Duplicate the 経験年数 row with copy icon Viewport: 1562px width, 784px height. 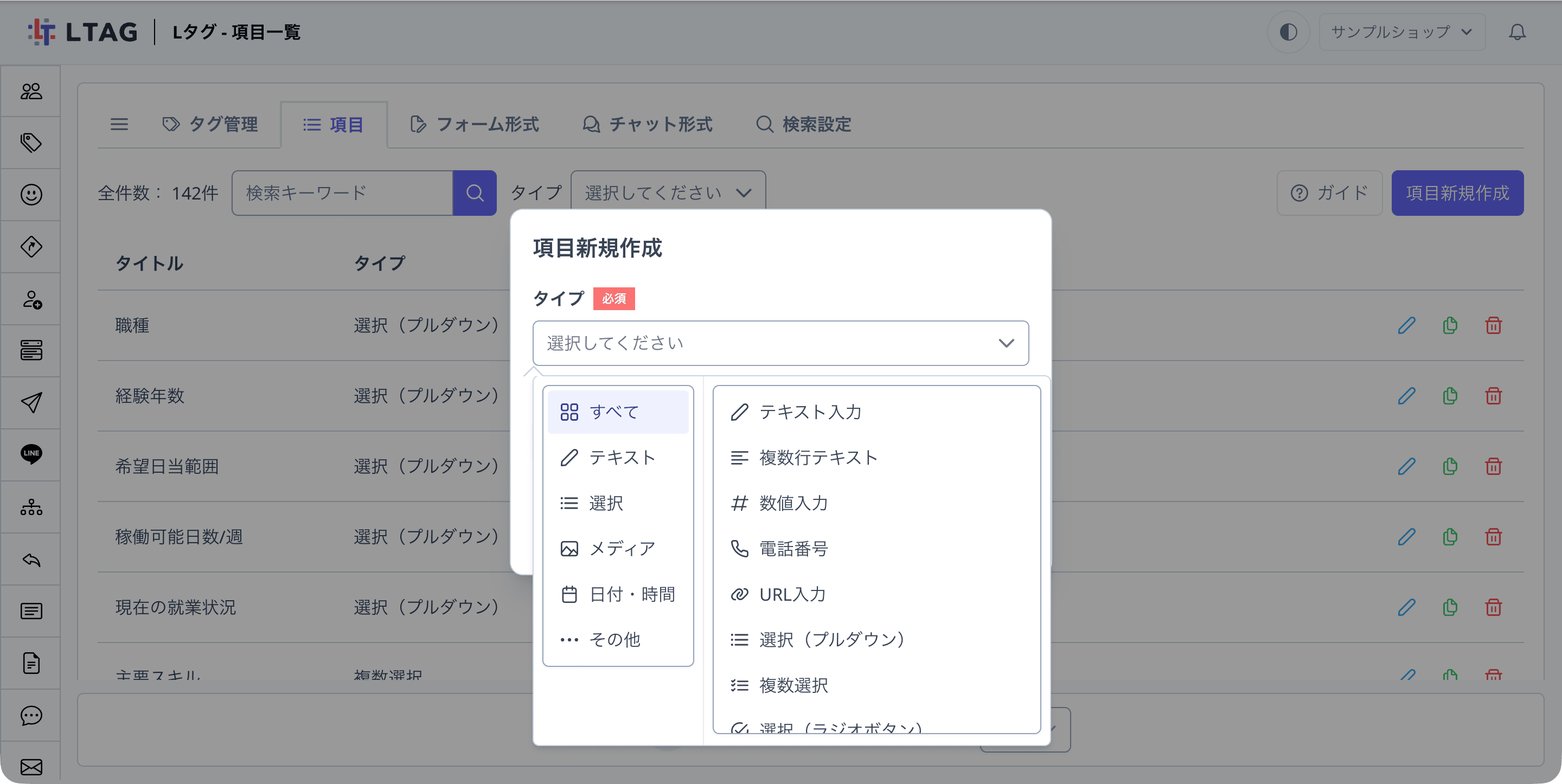pyautogui.click(x=1450, y=396)
